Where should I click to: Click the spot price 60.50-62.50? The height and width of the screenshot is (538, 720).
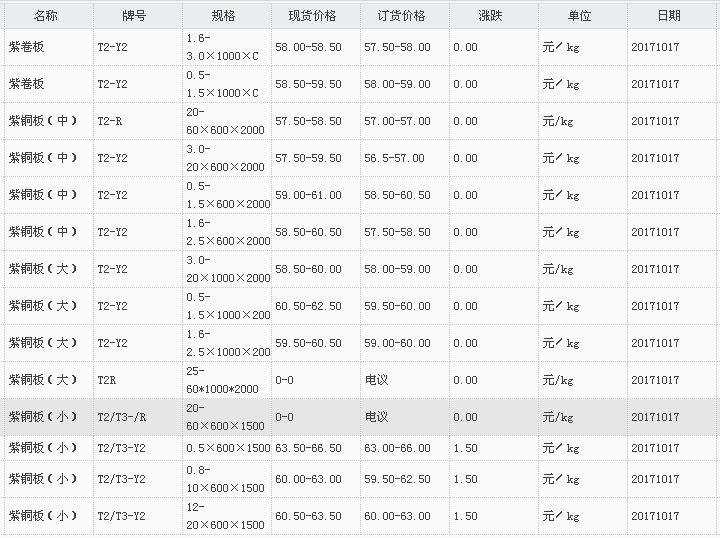click(307, 306)
